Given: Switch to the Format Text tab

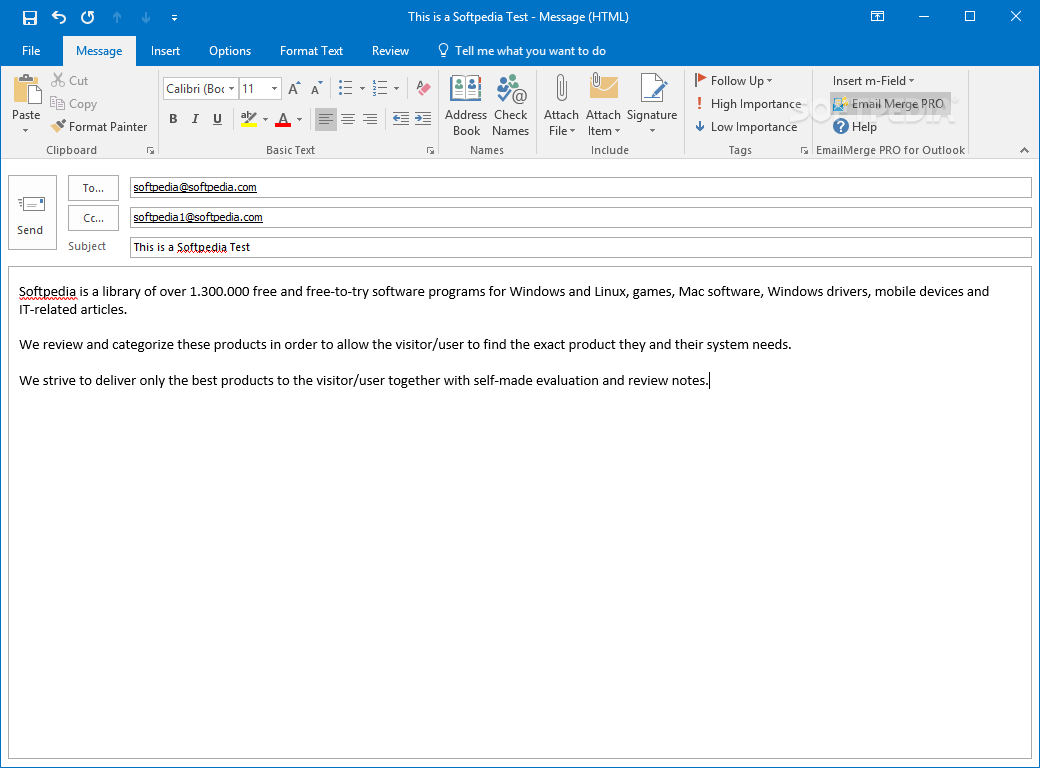Looking at the screenshot, I should pyautogui.click(x=311, y=51).
